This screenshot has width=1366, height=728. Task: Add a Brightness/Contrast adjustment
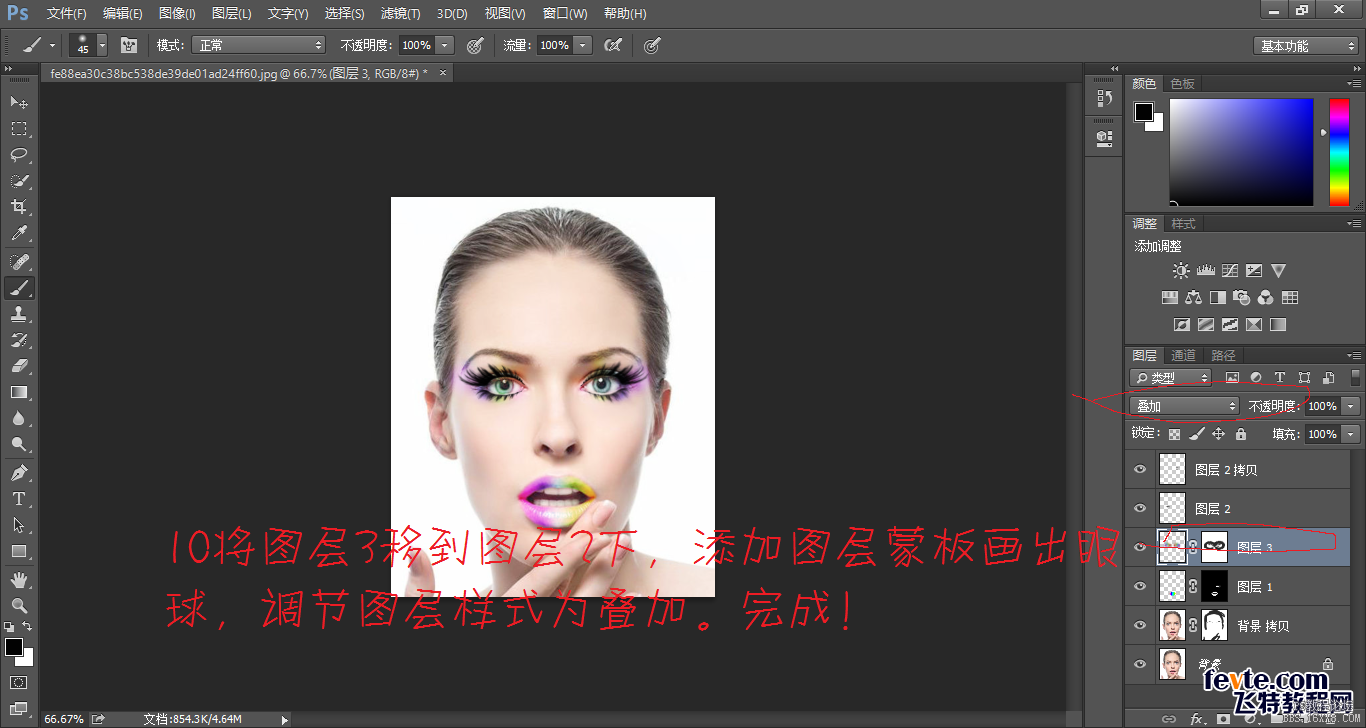point(1182,270)
